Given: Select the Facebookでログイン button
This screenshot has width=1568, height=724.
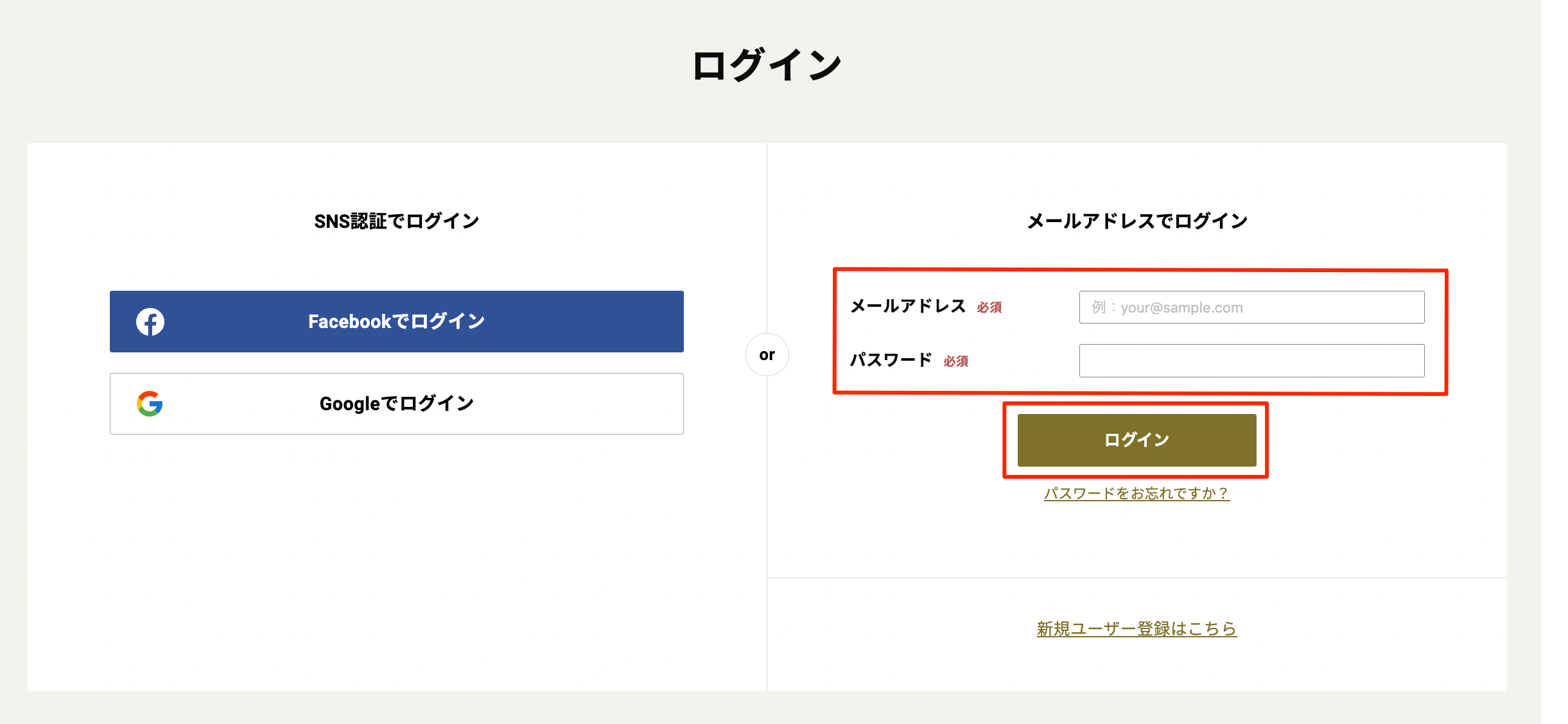Looking at the screenshot, I should point(397,322).
